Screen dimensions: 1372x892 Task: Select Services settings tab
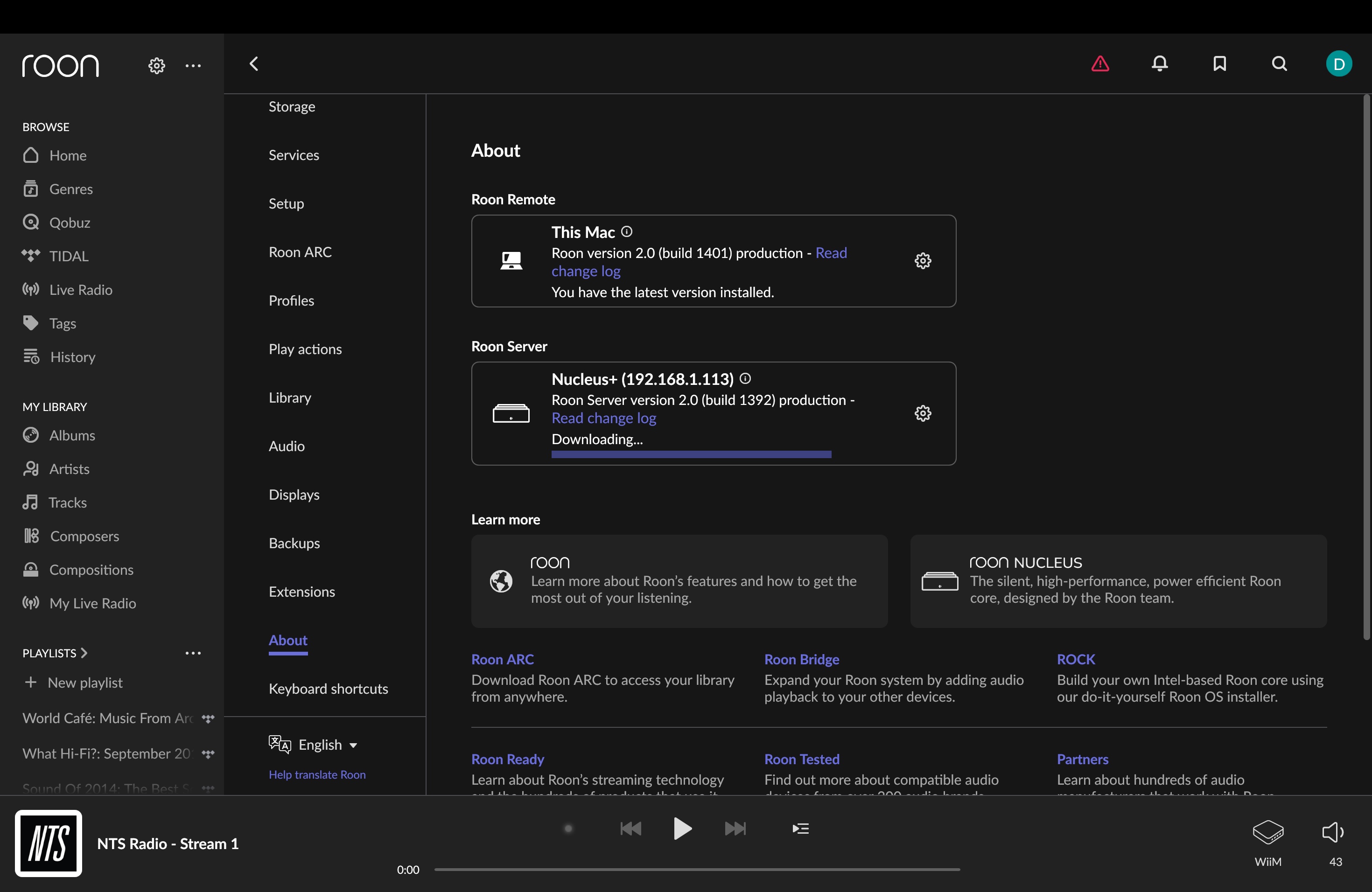click(294, 155)
